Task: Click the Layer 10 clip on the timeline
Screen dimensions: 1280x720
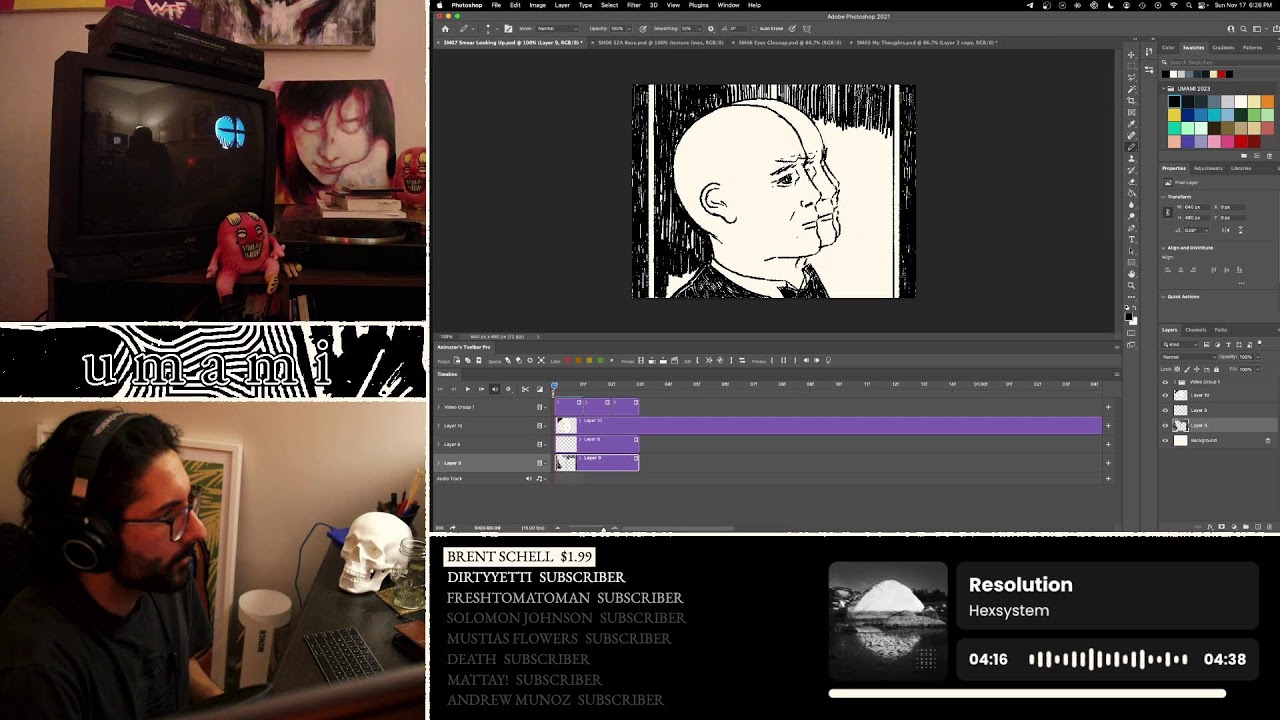Action: 828,426
